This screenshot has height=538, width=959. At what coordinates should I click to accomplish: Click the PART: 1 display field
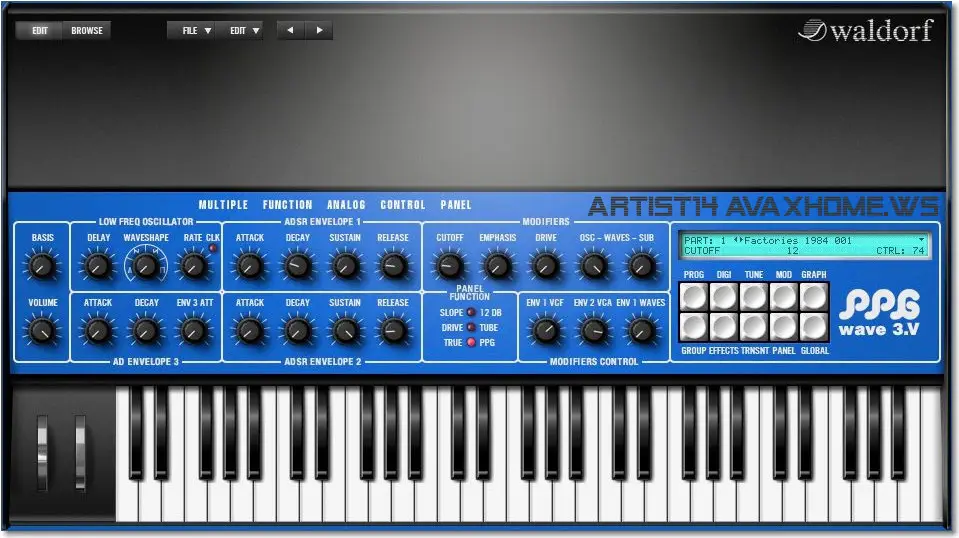[x=705, y=241]
